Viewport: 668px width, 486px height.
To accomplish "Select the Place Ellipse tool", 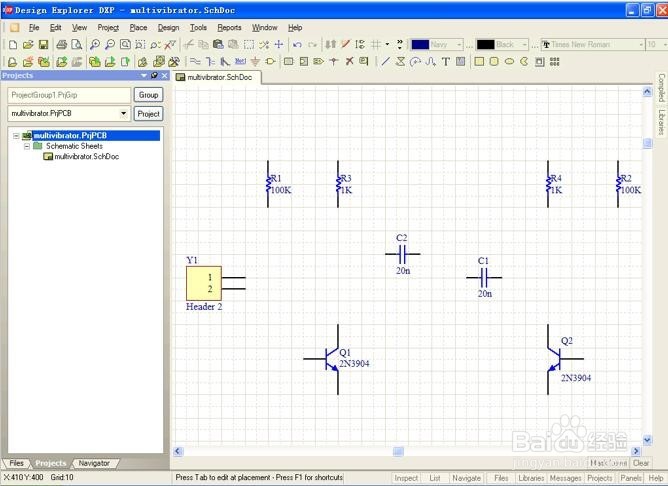I will pyautogui.click(x=510, y=62).
